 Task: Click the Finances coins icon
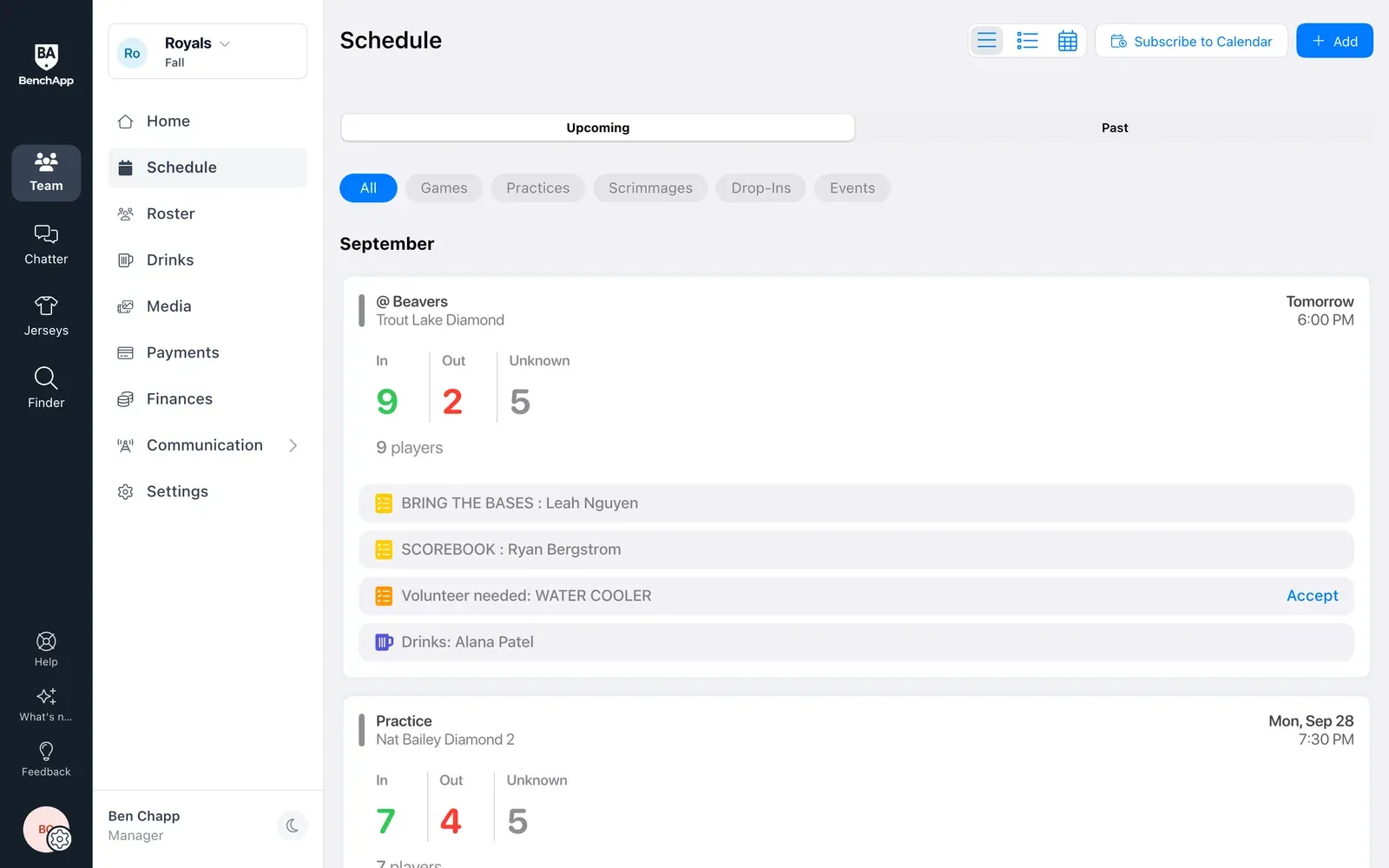pyautogui.click(x=125, y=399)
